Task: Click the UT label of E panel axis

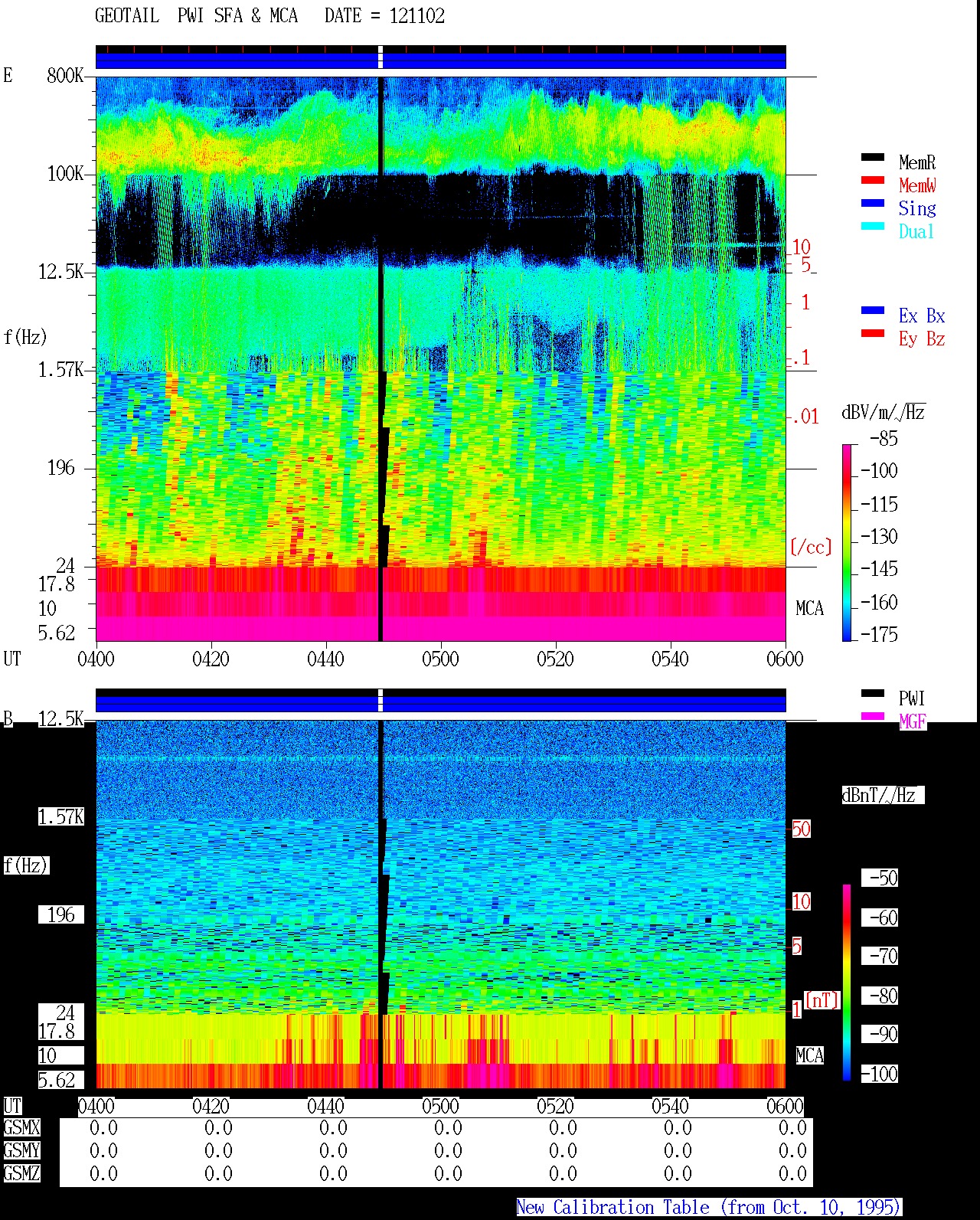Action: pos(12,659)
